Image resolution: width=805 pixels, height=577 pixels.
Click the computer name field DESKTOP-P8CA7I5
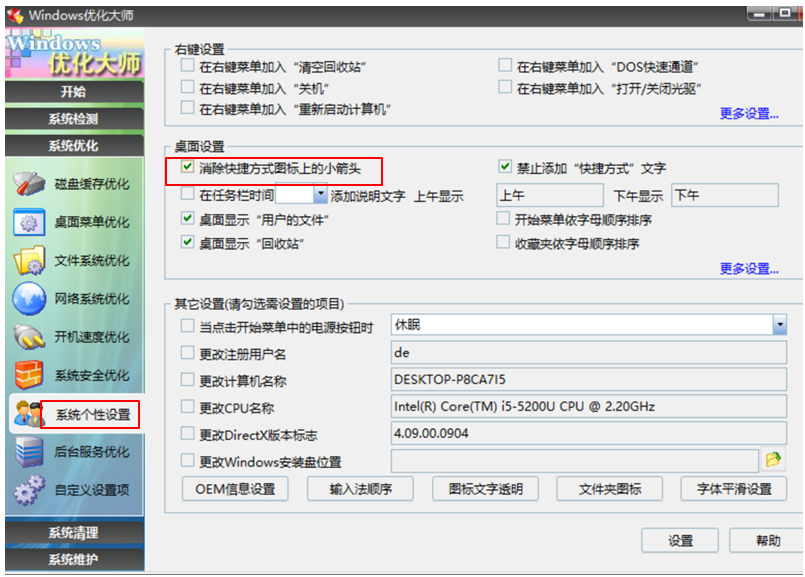589,380
